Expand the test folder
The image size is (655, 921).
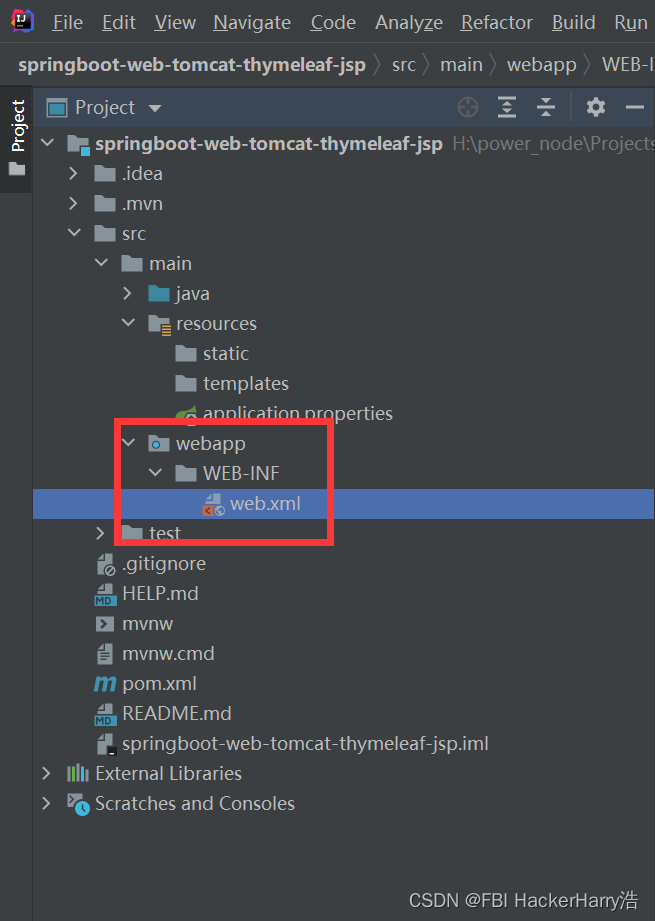pos(100,533)
